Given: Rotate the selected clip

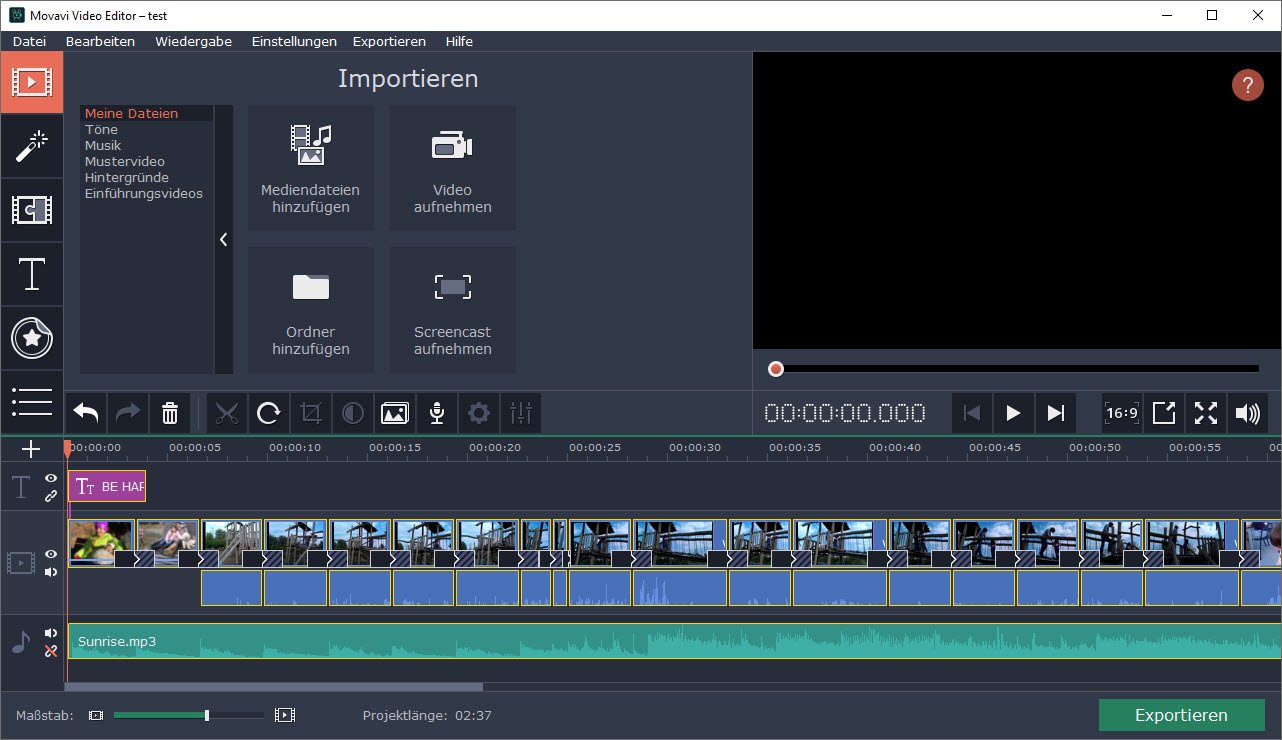Looking at the screenshot, I should 269,413.
